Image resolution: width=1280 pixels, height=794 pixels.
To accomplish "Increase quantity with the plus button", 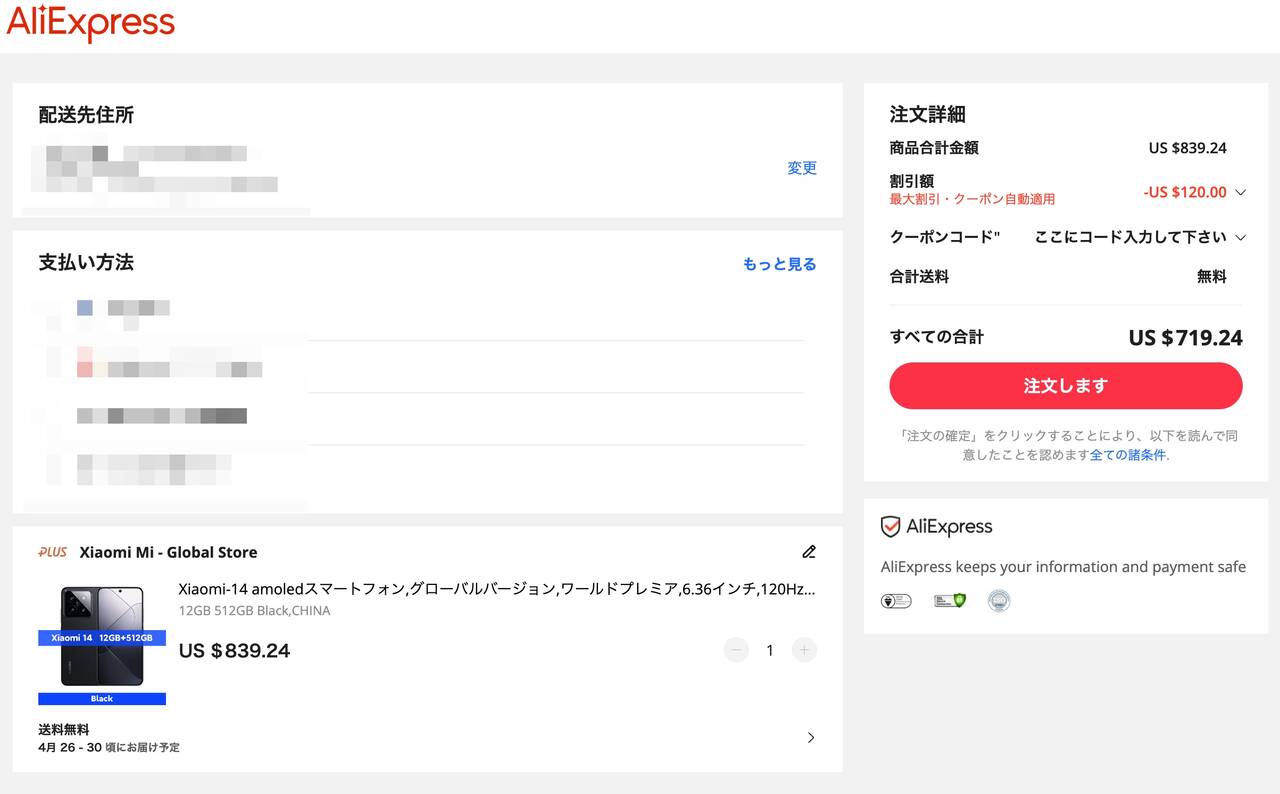I will click(804, 650).
